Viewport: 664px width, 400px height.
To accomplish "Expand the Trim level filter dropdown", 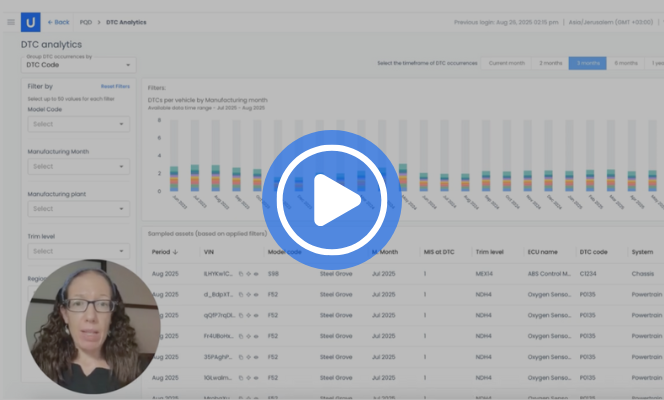I will (78, 251).
